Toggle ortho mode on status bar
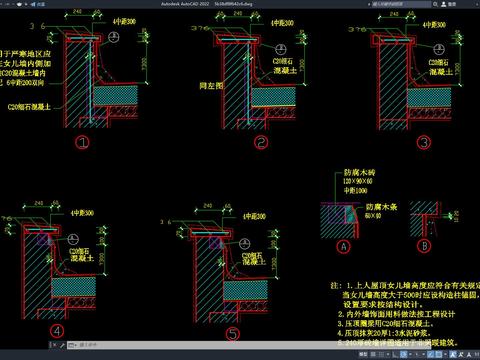480x360 pixels. [394, 354]
